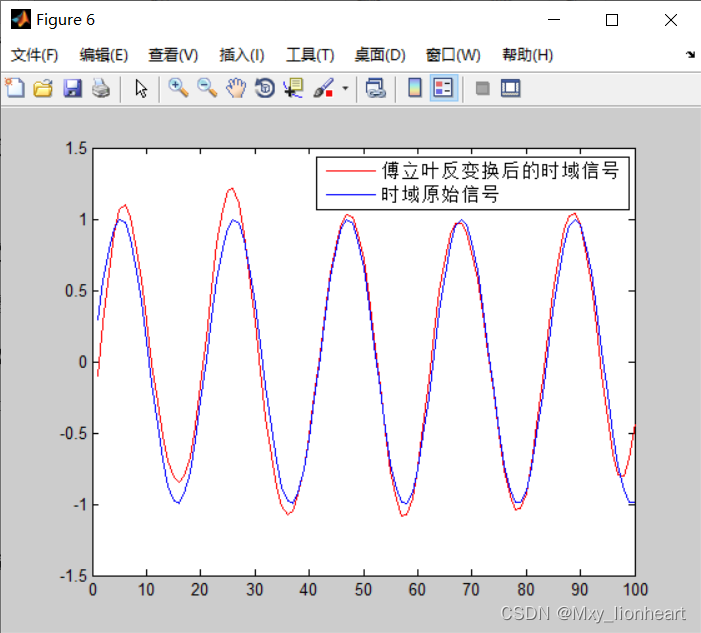
Task: Activate the Zoom In tool
Action: [178, 88]
